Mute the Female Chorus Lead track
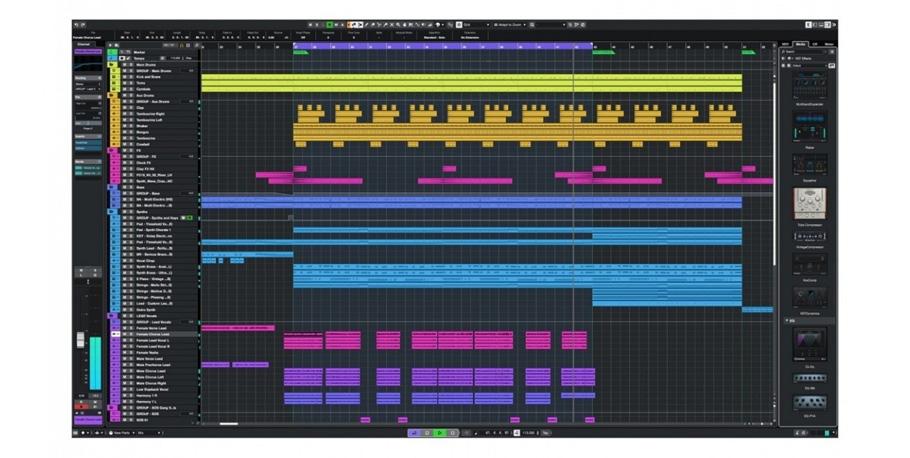The image size is (910, 458). 123,334
